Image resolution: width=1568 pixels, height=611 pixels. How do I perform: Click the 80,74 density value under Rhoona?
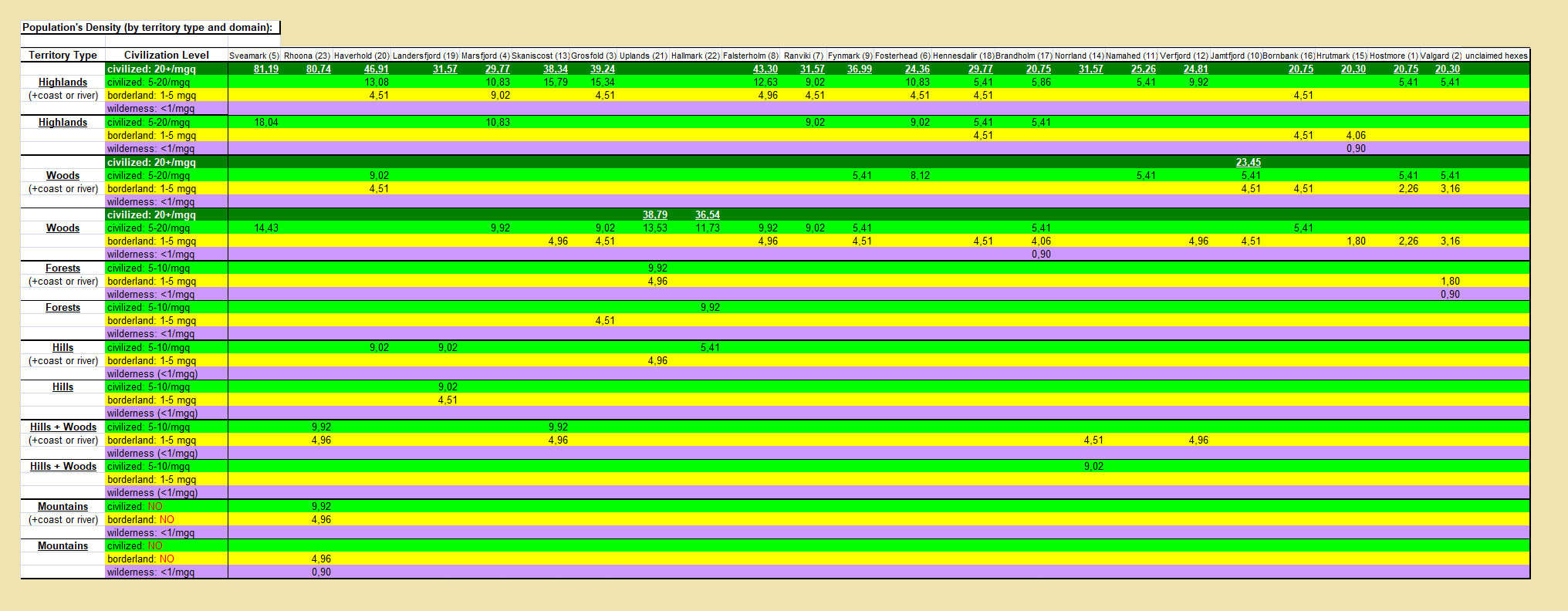319,69
